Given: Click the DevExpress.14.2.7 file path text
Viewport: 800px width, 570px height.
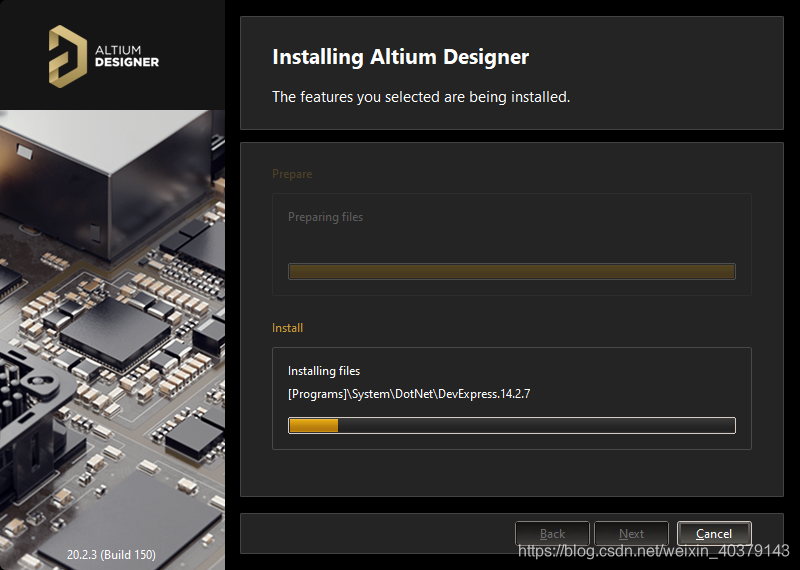Looking at the screenshot, I should coord(409,394).
